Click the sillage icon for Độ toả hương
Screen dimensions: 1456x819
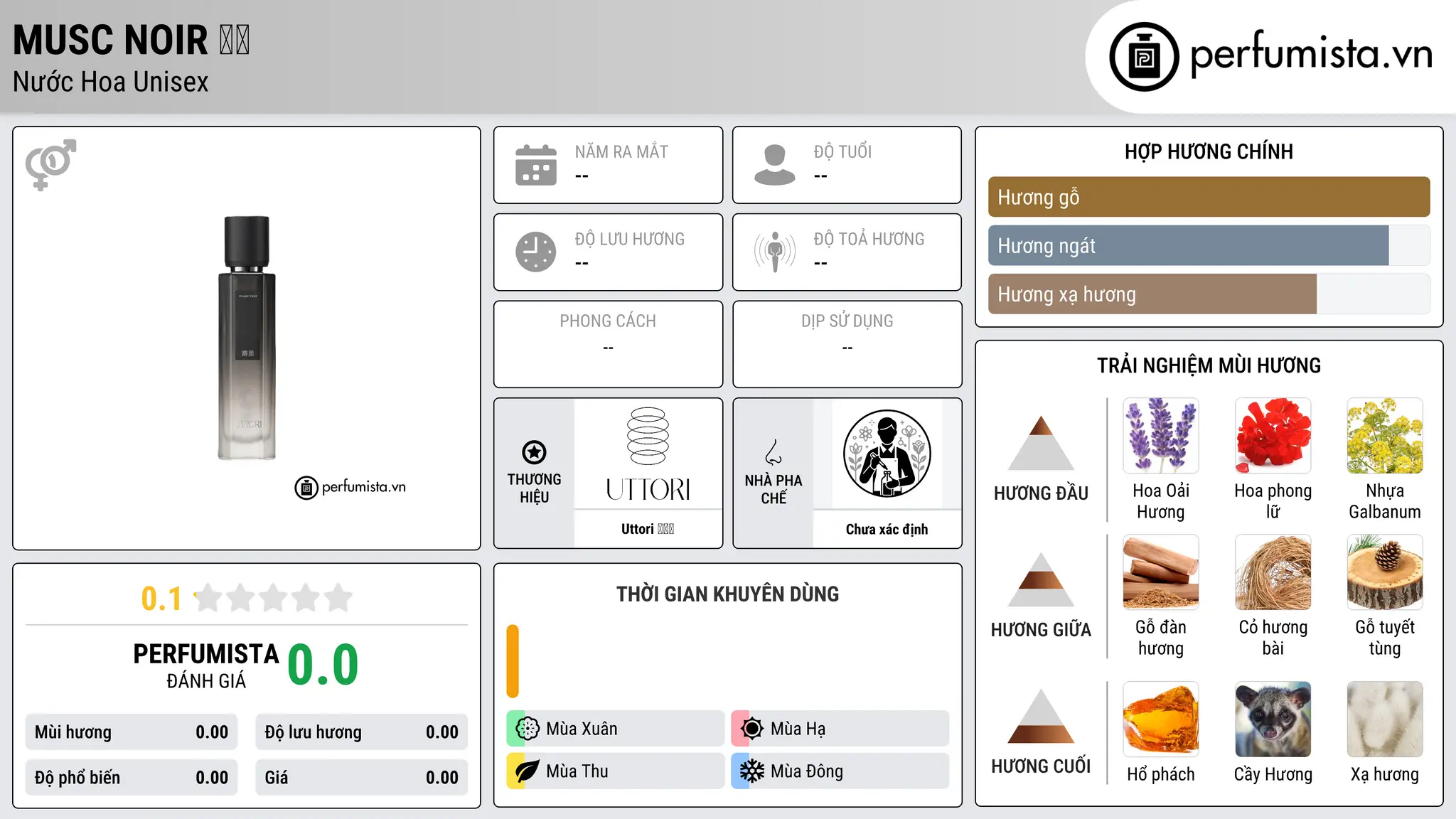tap(775, 252)
